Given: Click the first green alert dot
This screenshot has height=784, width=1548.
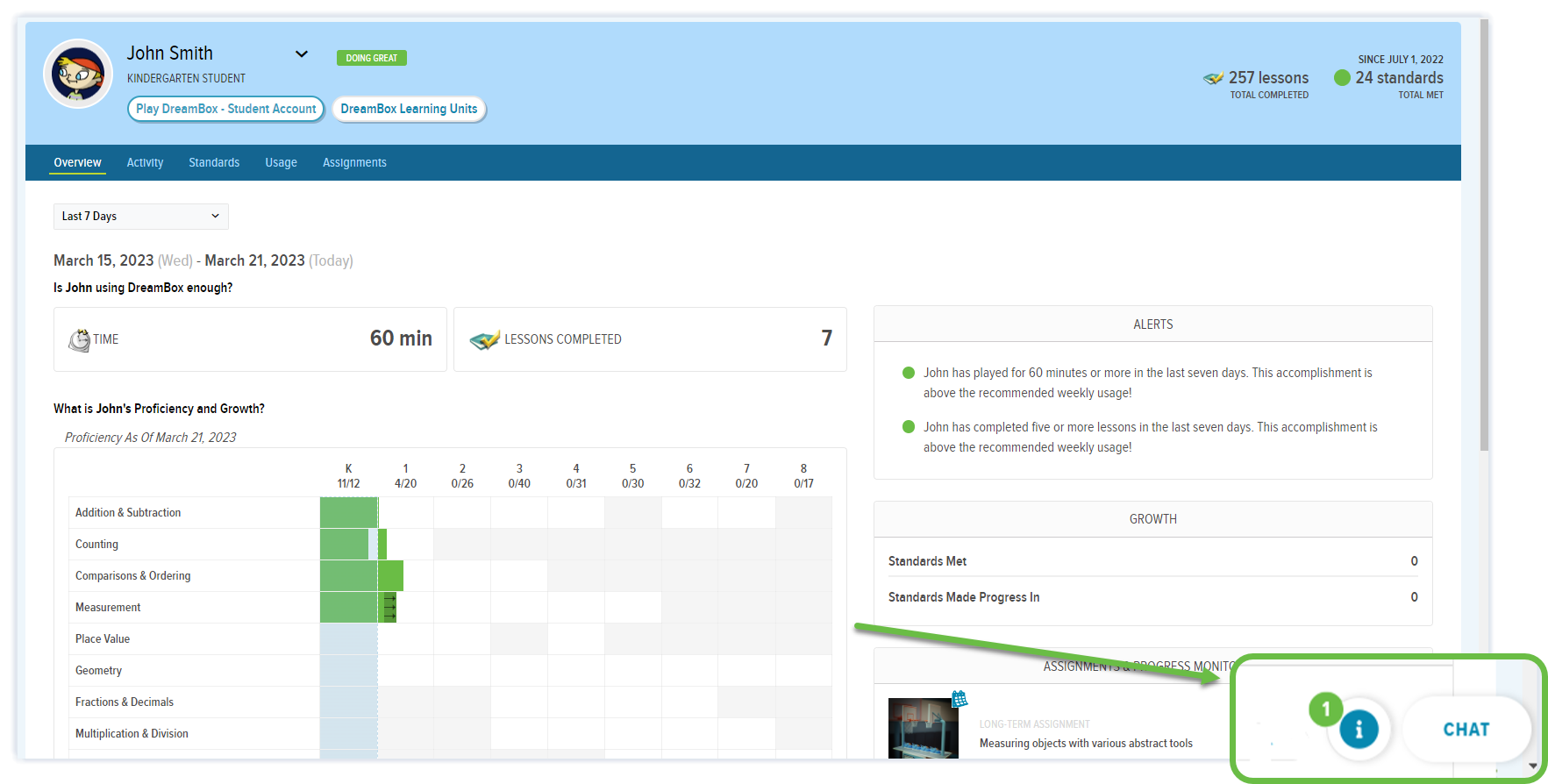Looking at the screenshot, I should point(909,373).
